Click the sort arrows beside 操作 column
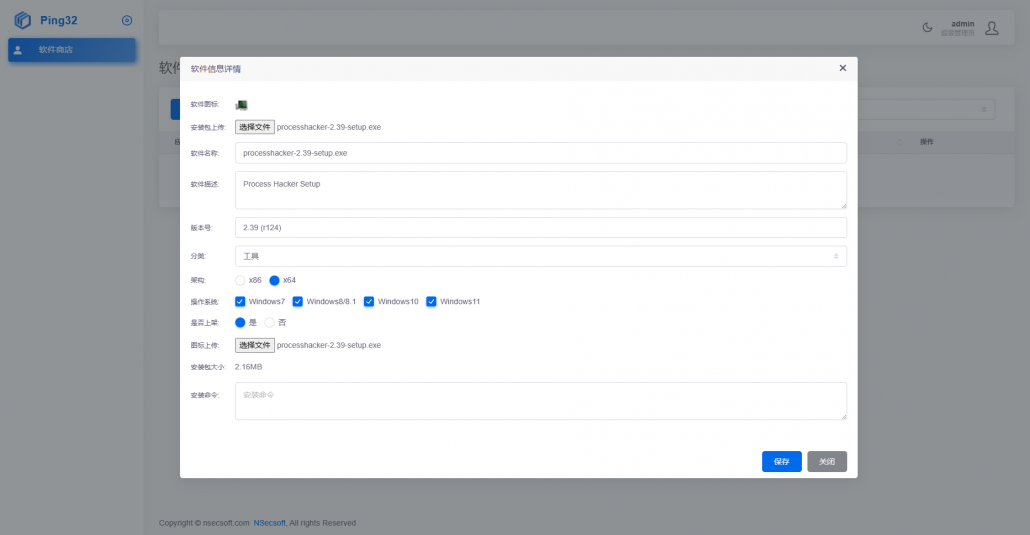 click(x=899, y=142)
